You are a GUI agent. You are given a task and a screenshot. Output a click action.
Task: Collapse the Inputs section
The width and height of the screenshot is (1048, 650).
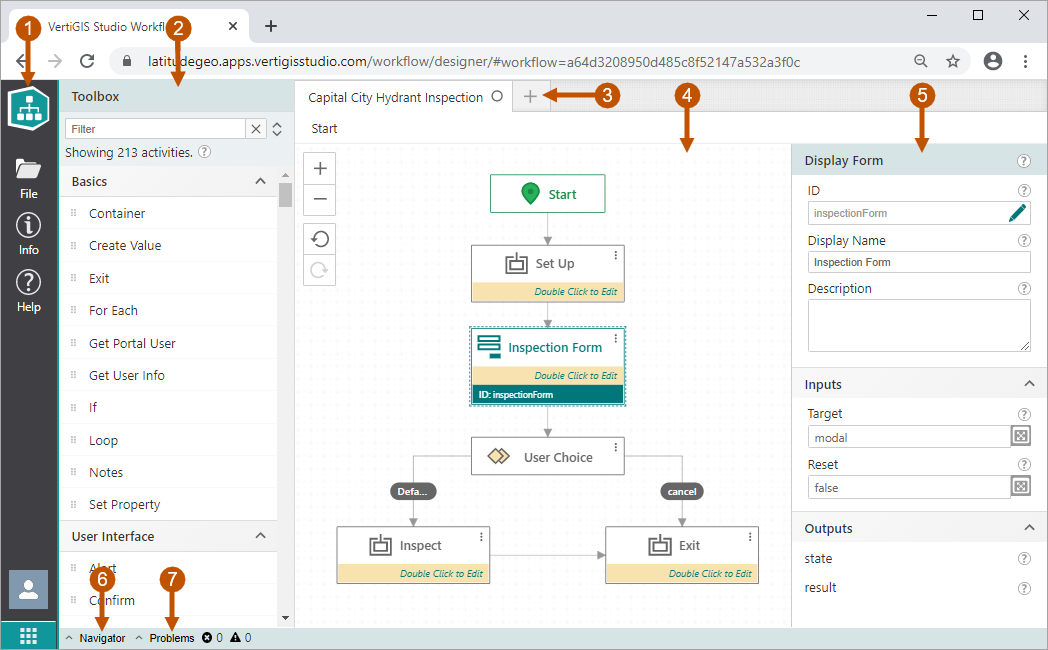click(x=1029, y=383)
